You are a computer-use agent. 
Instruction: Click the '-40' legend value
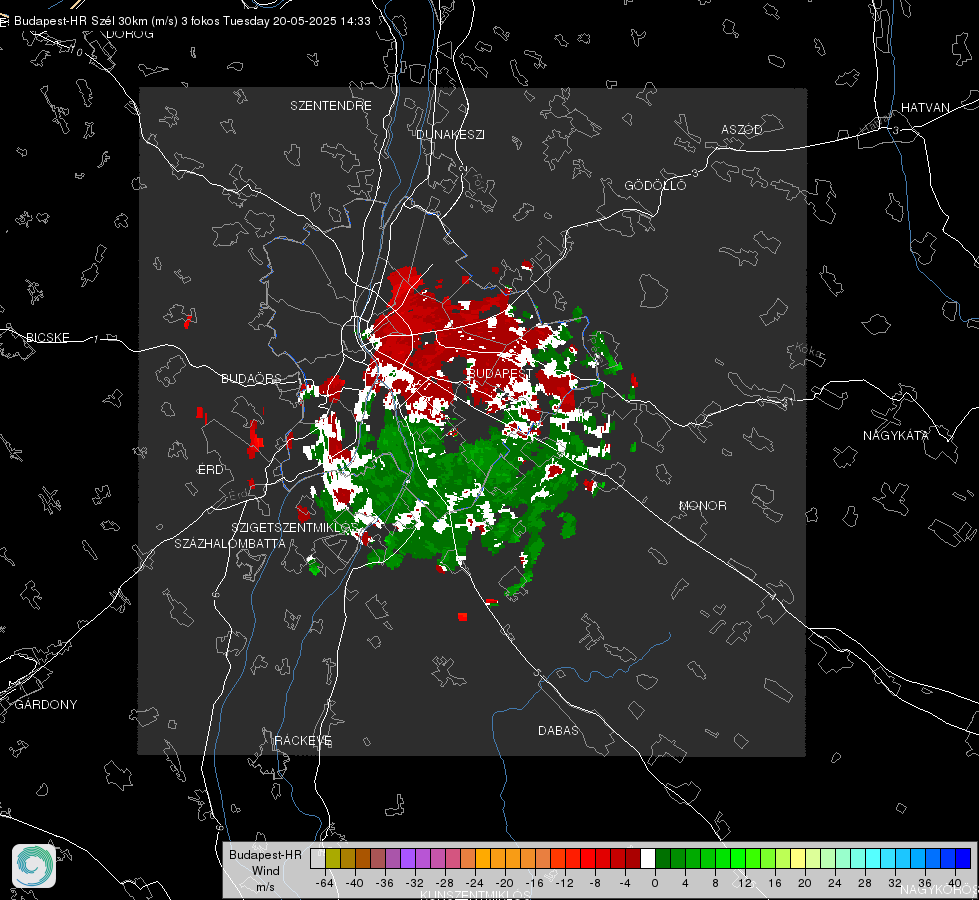(x=354, y=883)
